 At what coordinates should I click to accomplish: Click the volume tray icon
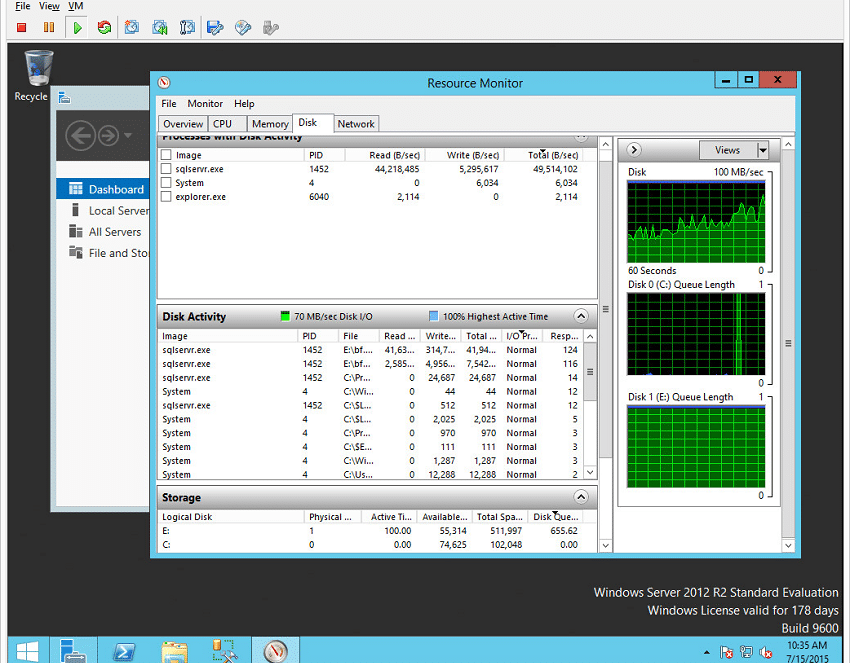coord(765,652)
